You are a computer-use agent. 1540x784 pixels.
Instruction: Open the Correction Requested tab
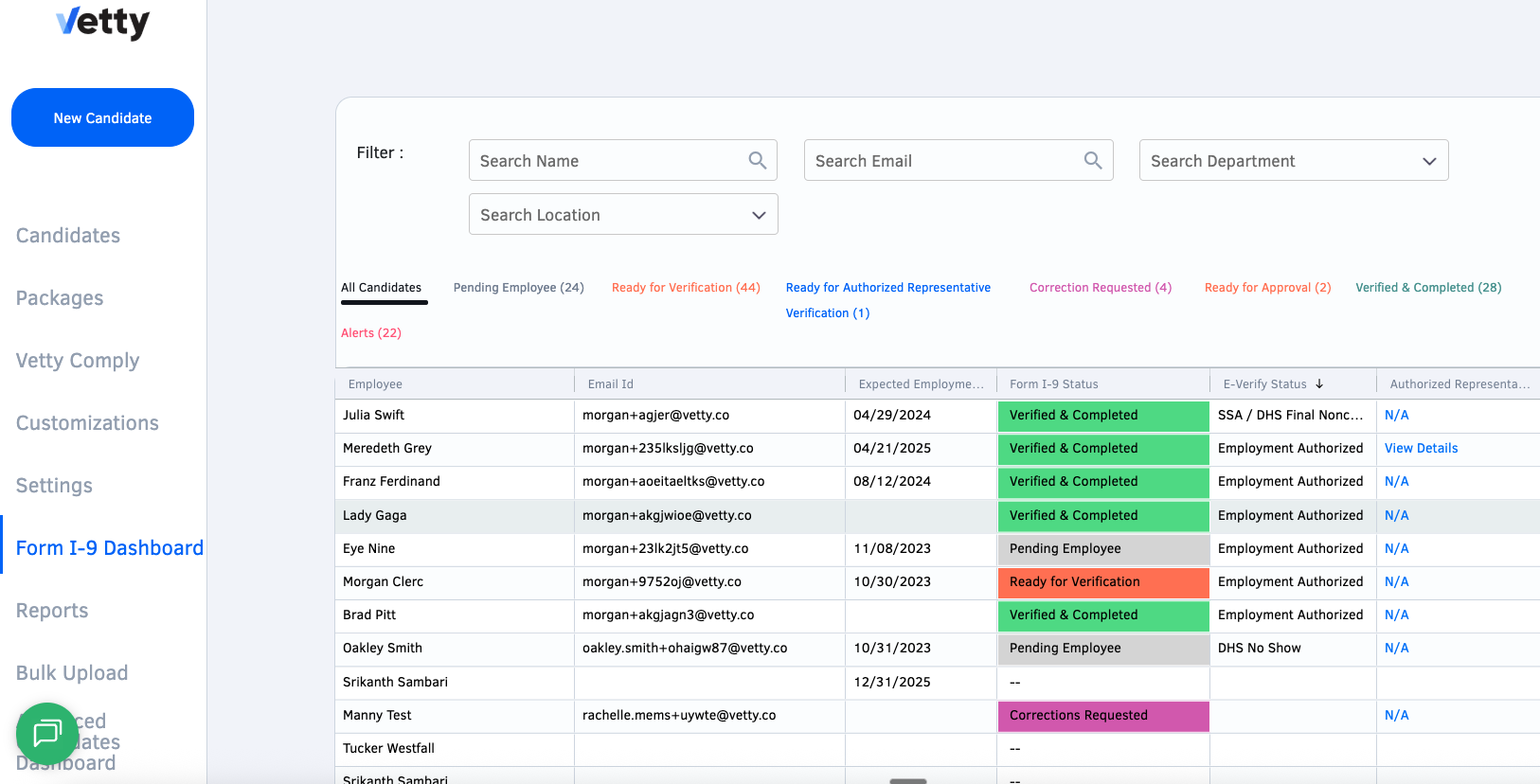coord(1100,288)
